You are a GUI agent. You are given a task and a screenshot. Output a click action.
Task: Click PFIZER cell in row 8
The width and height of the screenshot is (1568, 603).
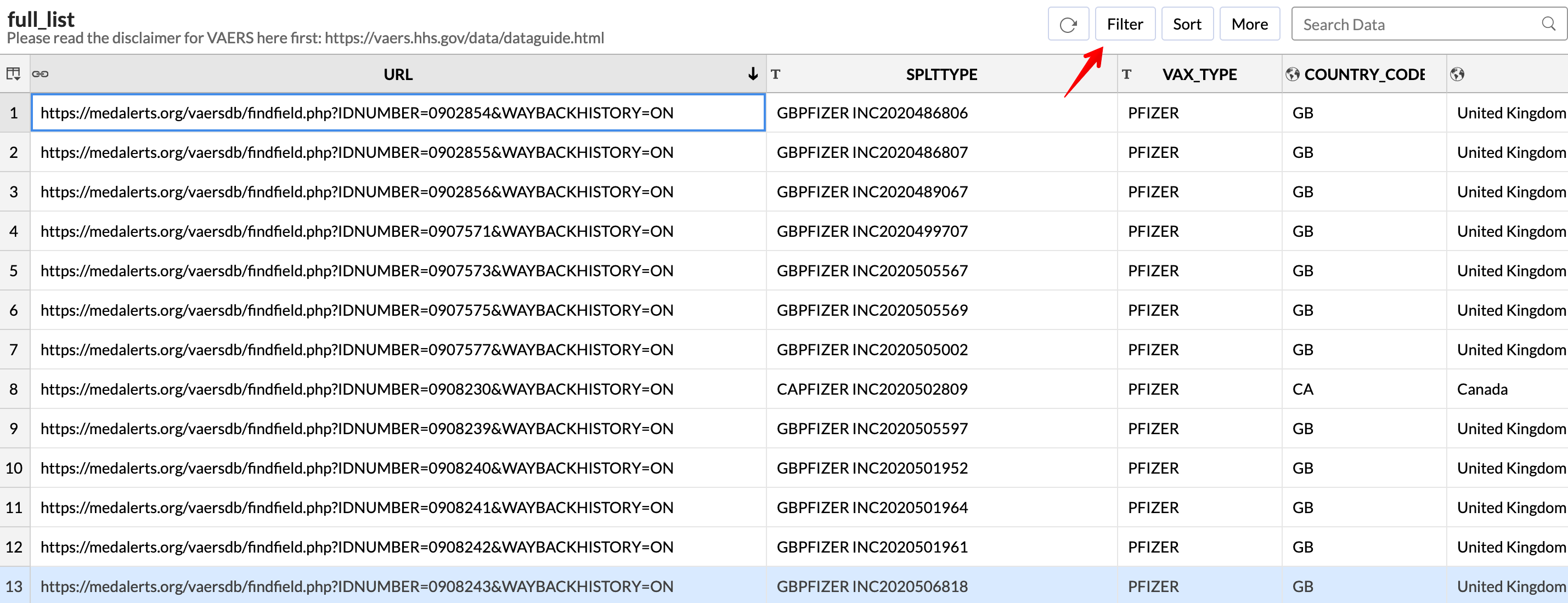[1200, 389]
